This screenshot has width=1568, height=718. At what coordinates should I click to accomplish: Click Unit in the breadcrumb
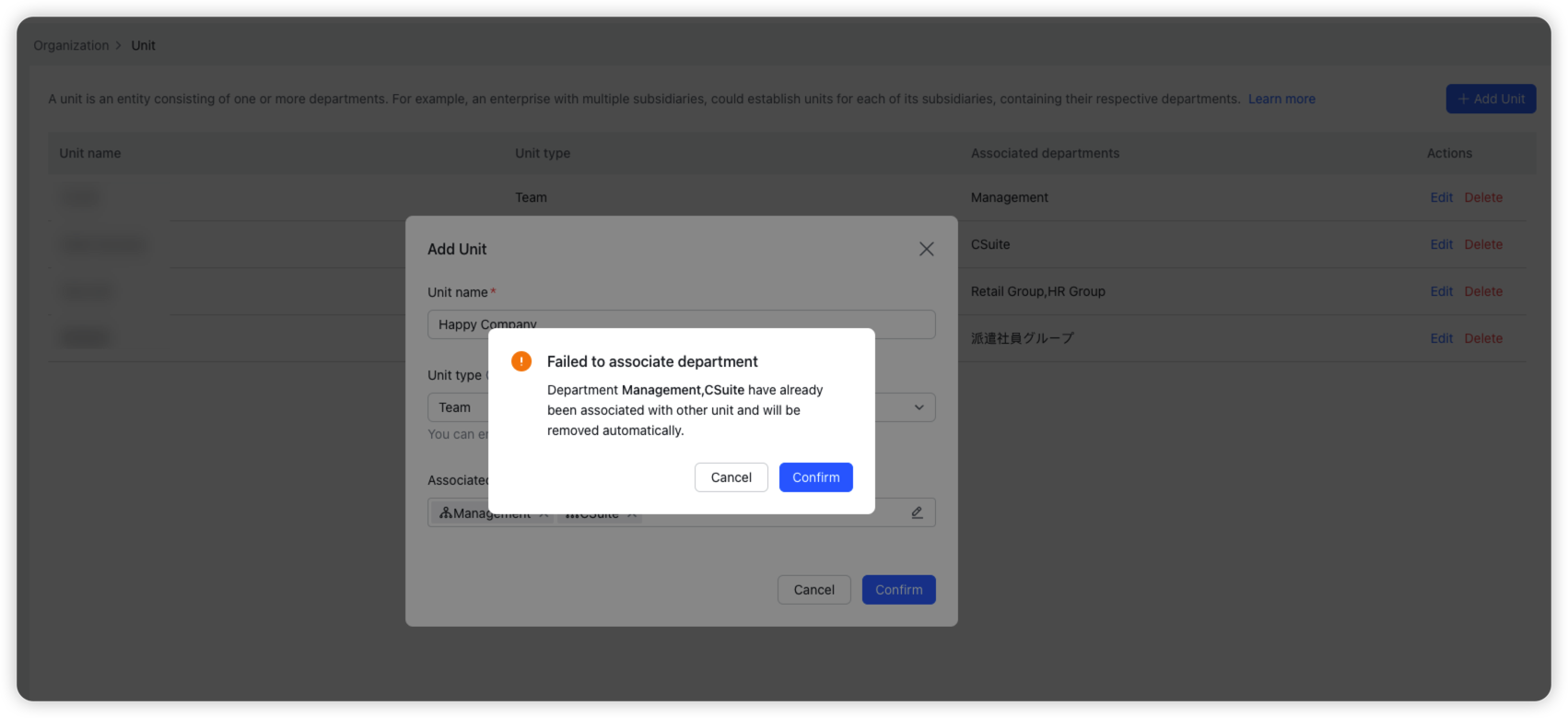tap(143, 45)
